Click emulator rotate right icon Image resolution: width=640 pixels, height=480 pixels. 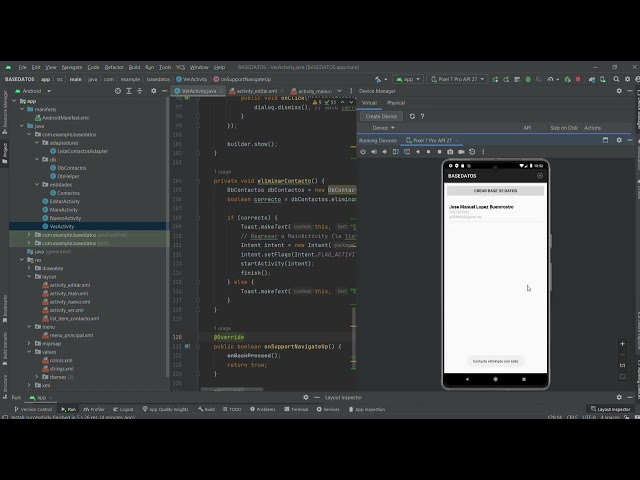[407, 151]
